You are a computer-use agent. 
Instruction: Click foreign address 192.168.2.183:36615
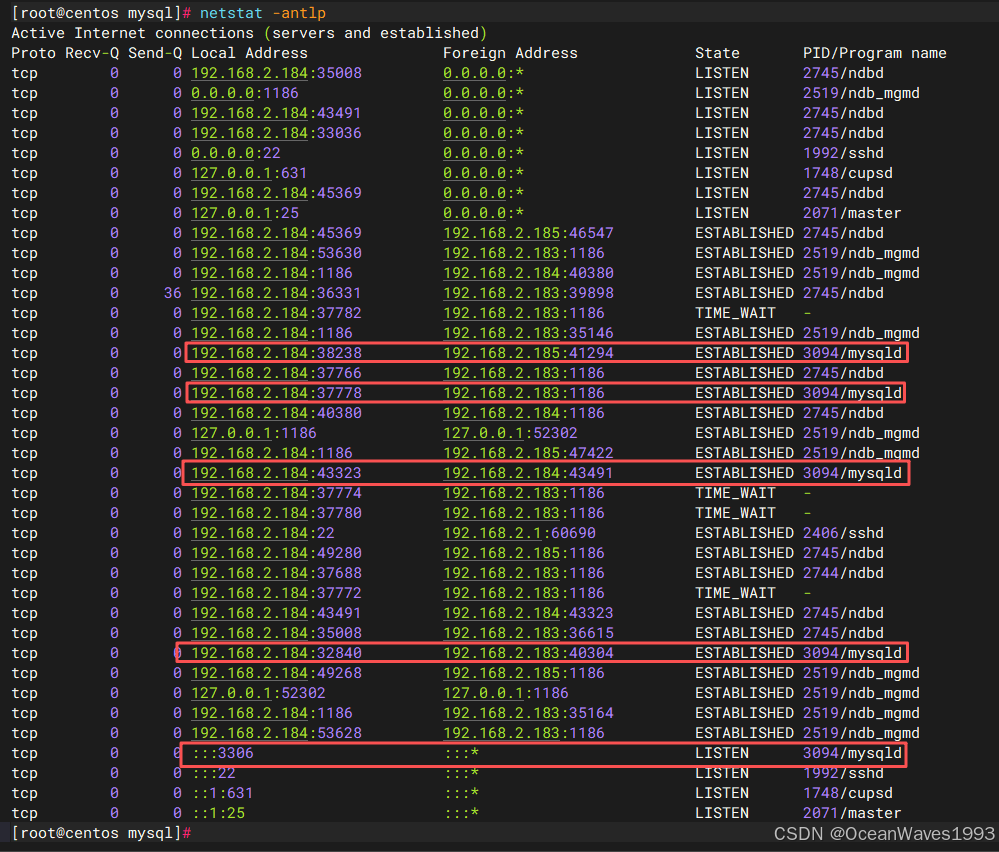tap(528, 633)
